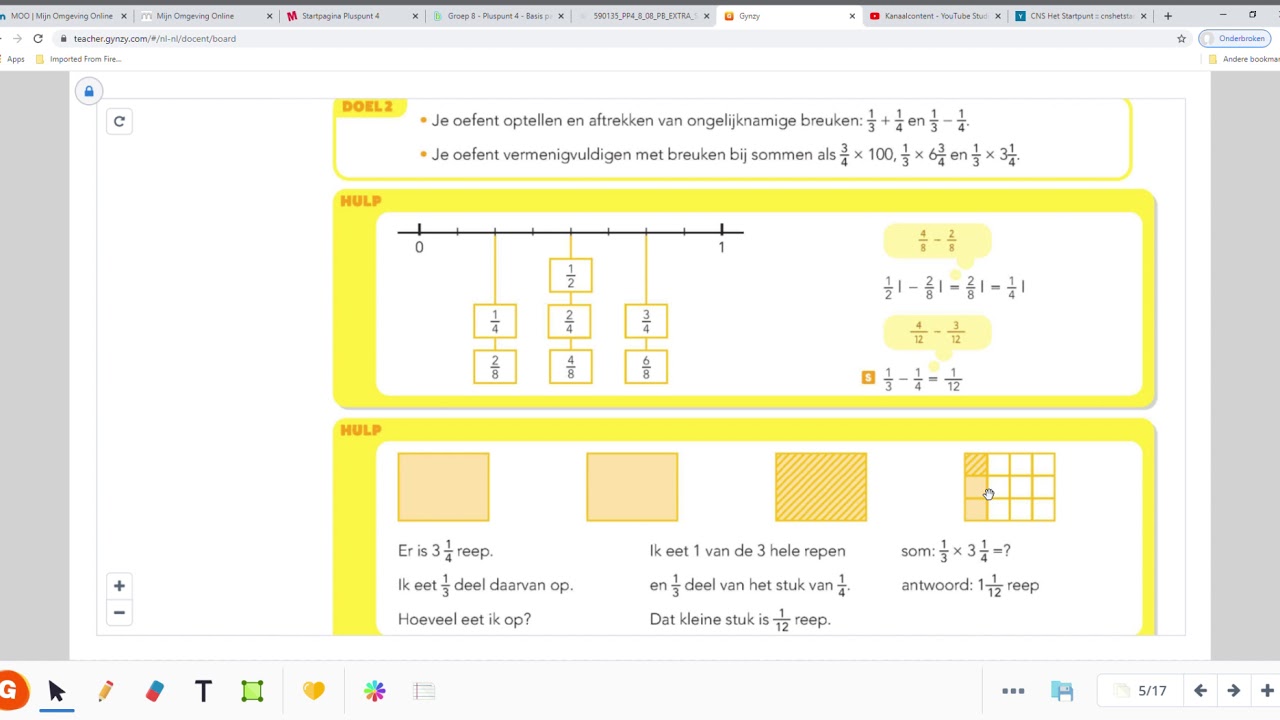1280x720 pixels.
Task: Click the text 'antwoord: 1 1/12 reep'
Action: pyautogui.click(x=970, y=585)
